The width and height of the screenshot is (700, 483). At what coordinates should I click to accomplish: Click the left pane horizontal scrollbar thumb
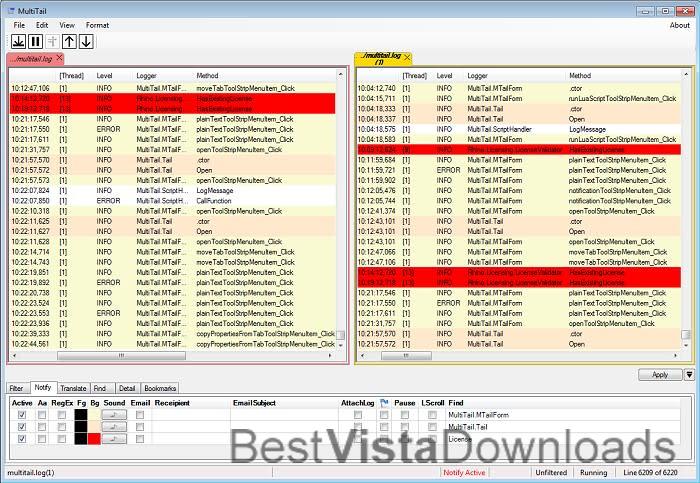click(x=121, y=356)
